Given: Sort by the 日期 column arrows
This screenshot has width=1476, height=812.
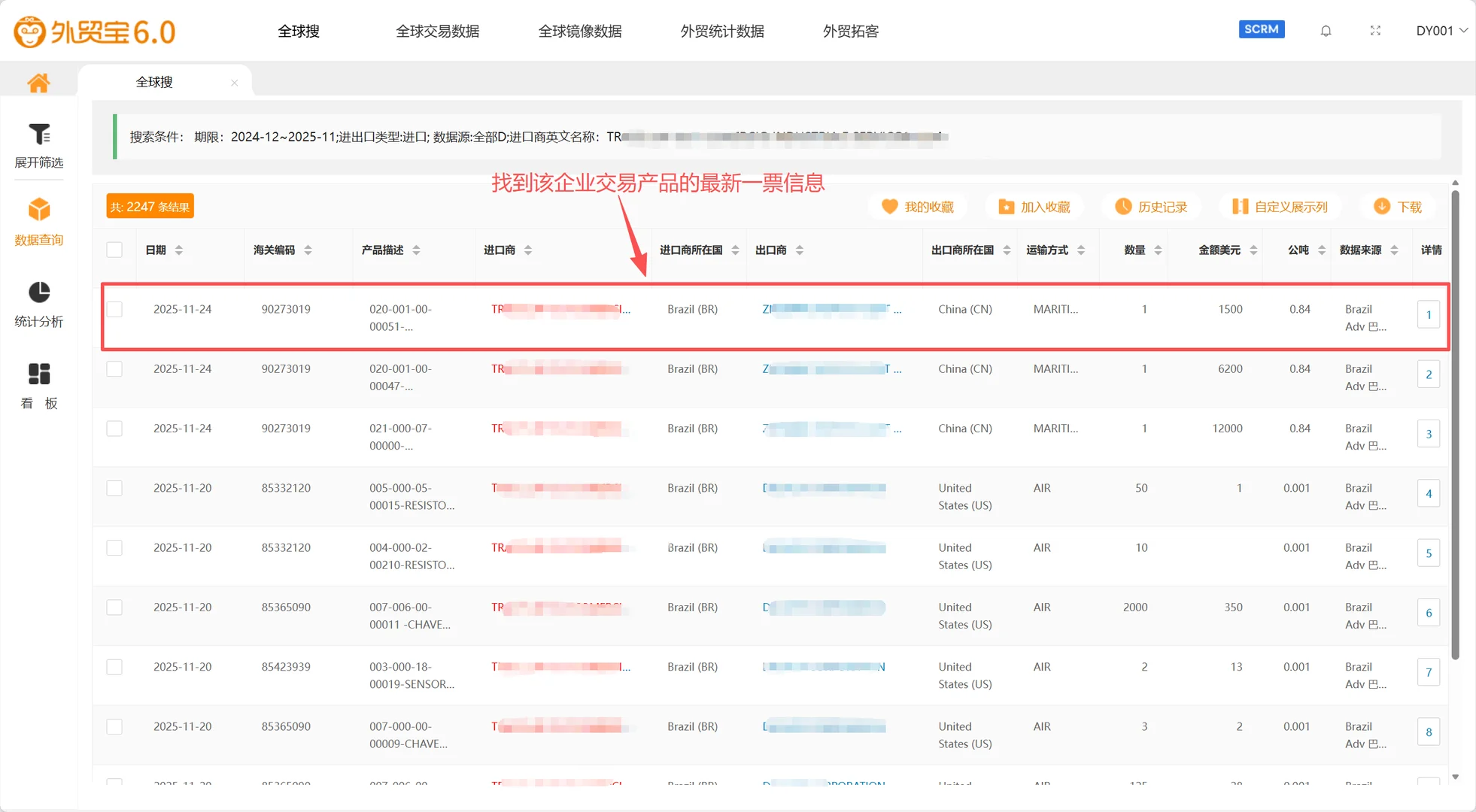Looking at the screenshot, I should [179, 250].
